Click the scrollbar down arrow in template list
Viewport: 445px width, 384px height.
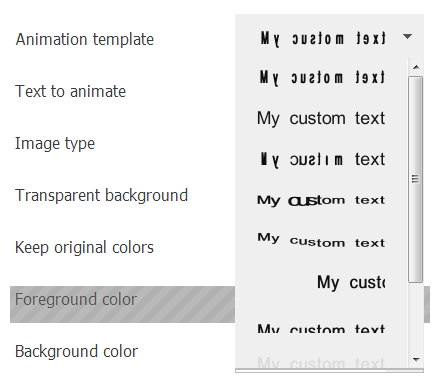pyautogui.click(x=416, y=359)
